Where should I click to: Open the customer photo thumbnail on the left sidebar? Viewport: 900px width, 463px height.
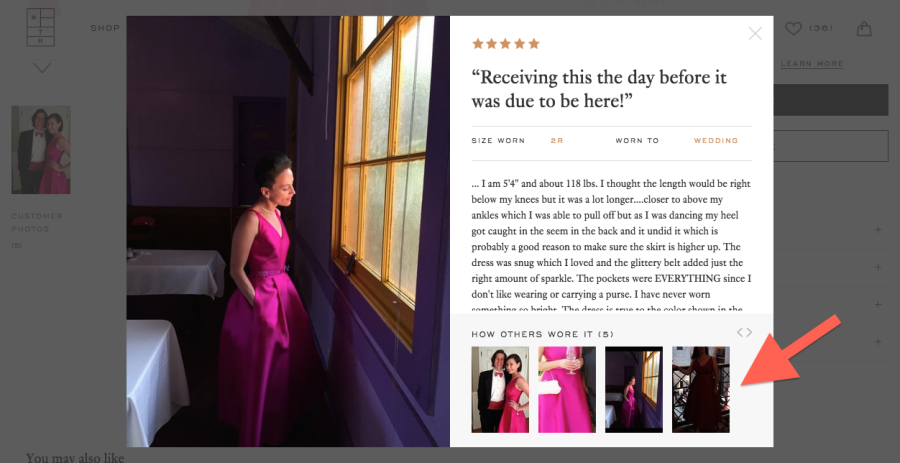click(41, 150)
